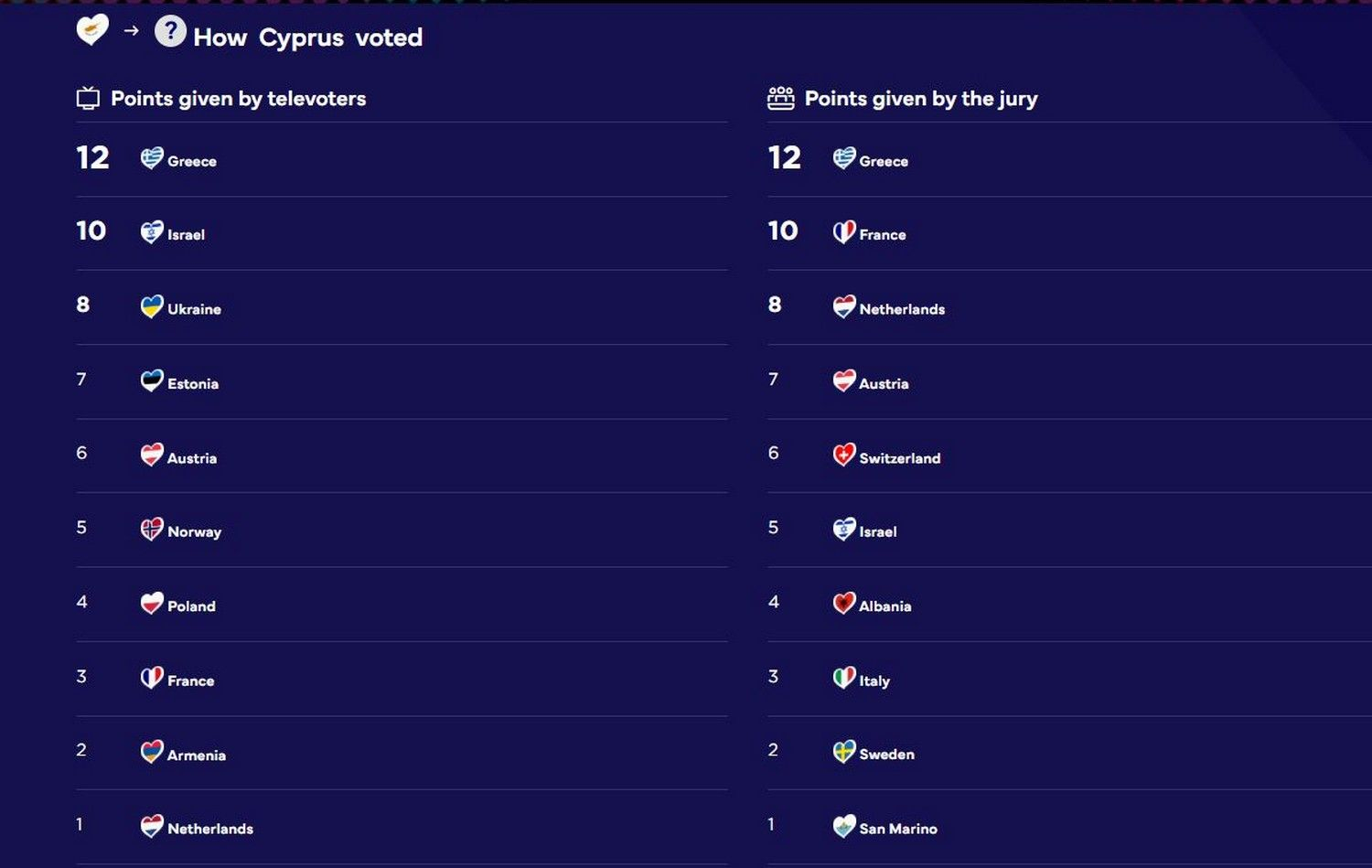Click the jury group icon
Viewport: 1372px width, 868px height.
(780, 99)
